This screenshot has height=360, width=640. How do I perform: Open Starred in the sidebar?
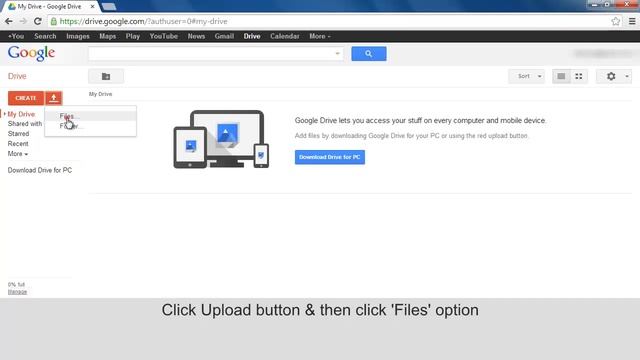coord(18,134)
